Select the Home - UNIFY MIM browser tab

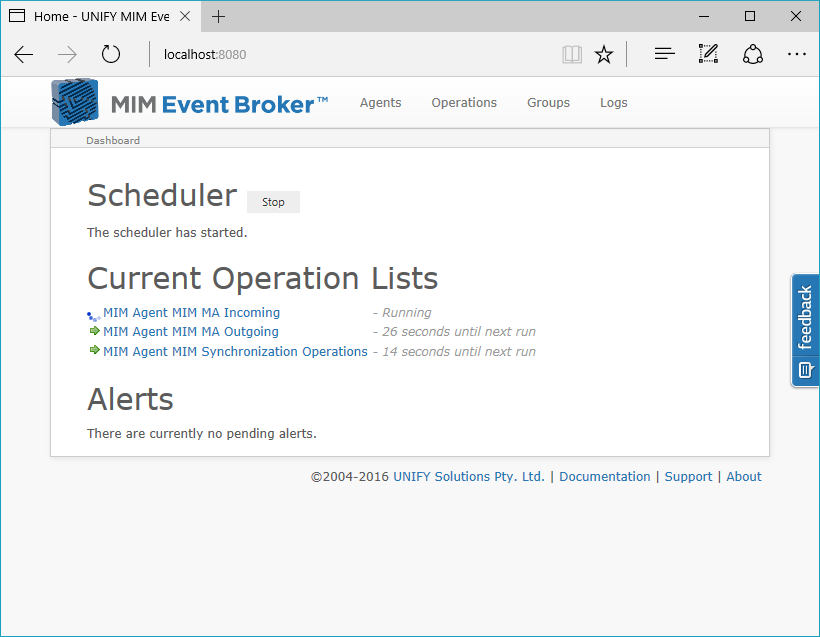(x=101, y=17)
